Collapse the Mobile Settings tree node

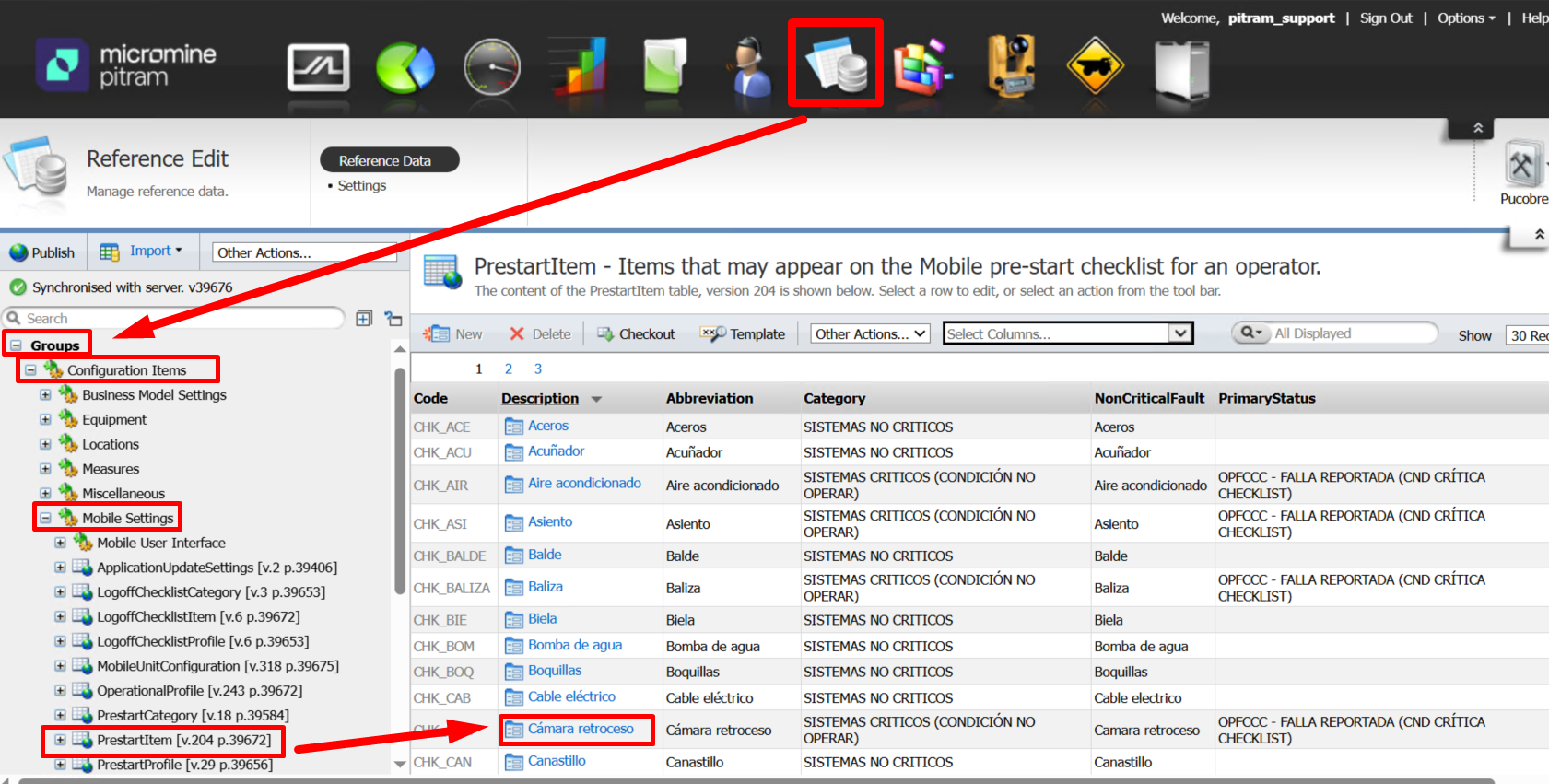point(45,518)
